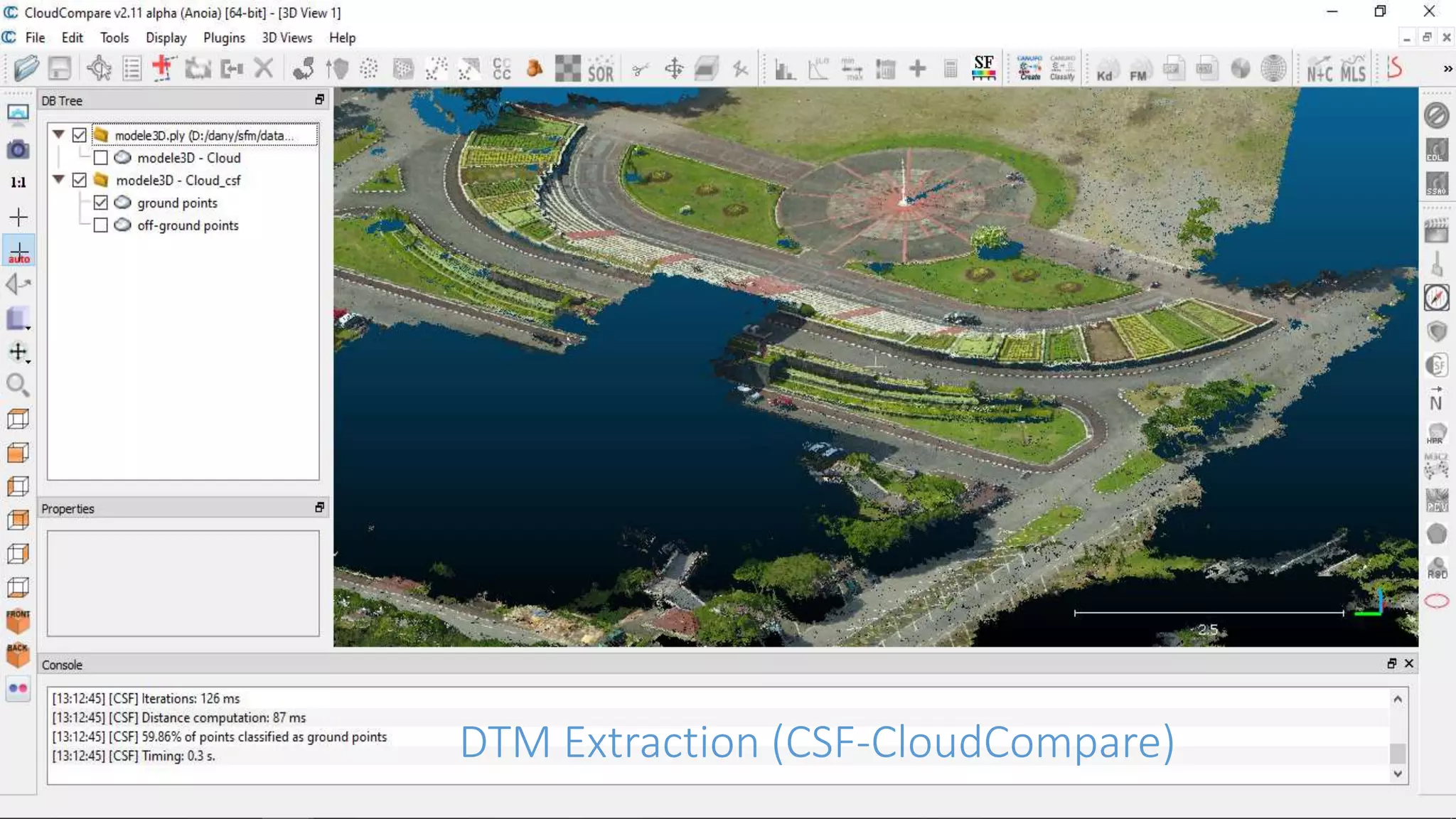
Task: Set Front view with orange cube icon
Action: [18, 621]
